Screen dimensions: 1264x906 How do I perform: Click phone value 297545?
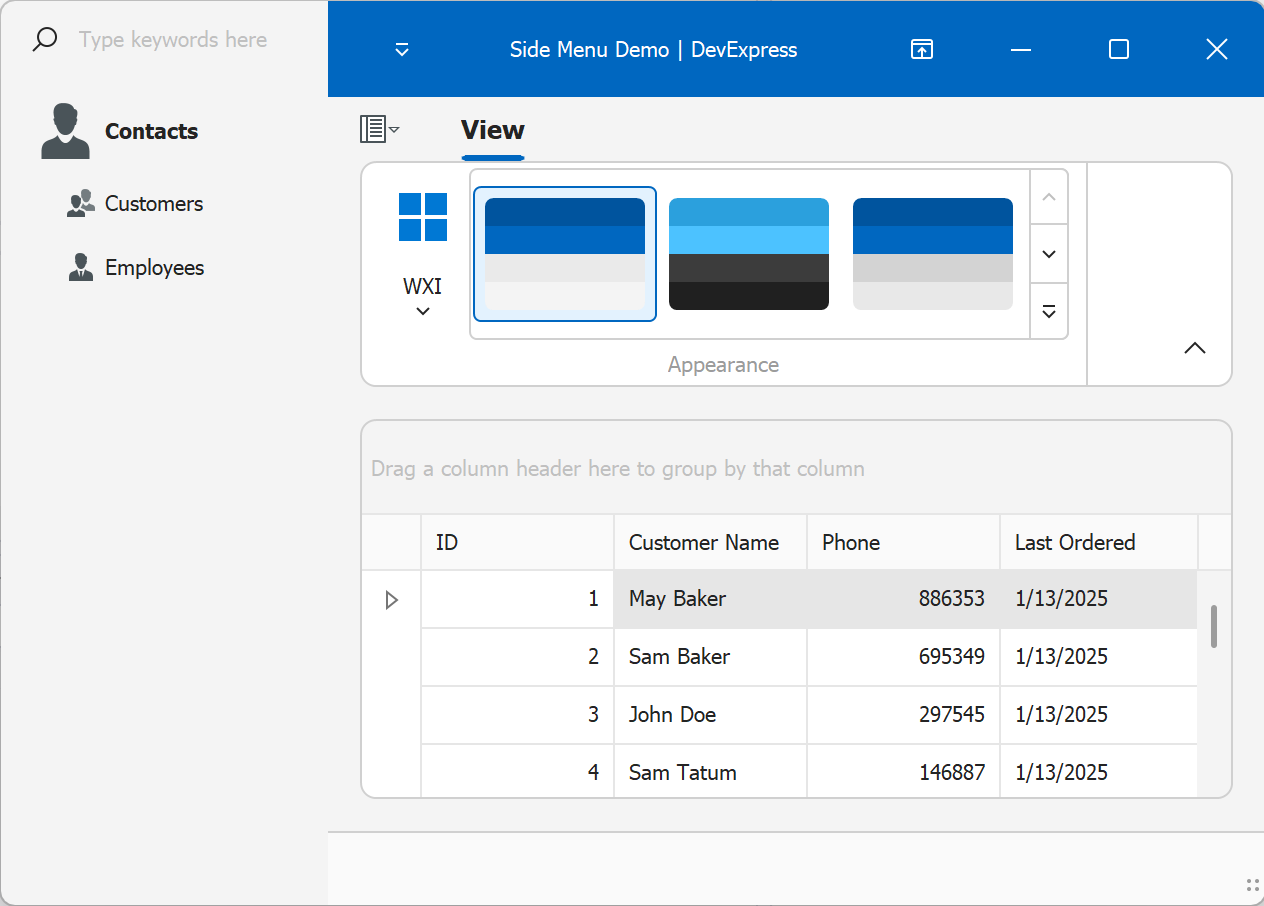[x=951, y=715]
